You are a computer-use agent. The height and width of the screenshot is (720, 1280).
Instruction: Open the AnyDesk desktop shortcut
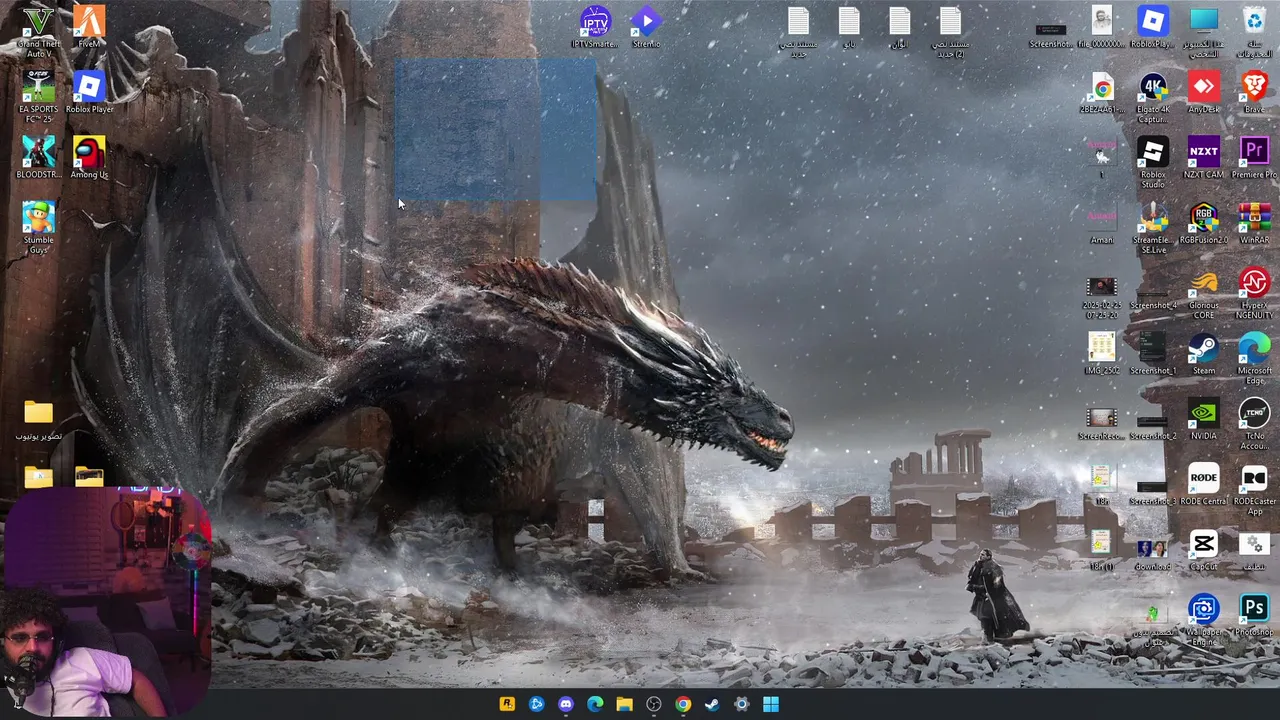[x=1204, y=92]
